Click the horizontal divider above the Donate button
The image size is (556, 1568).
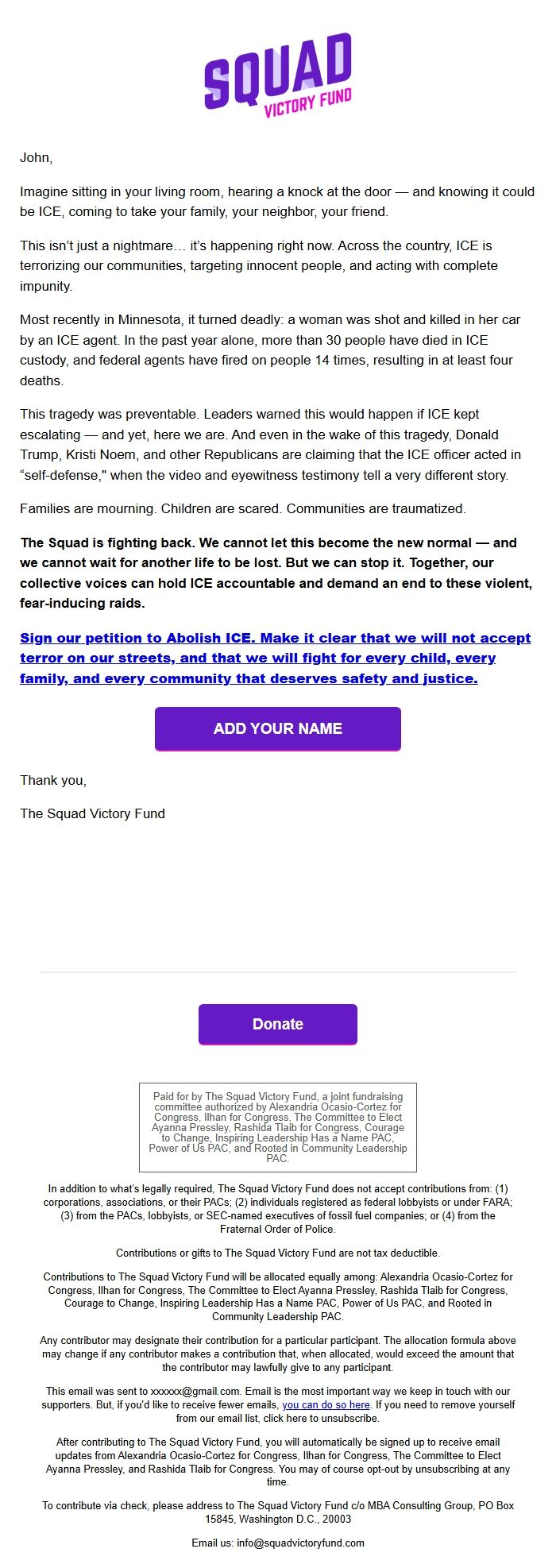(277, 971)
